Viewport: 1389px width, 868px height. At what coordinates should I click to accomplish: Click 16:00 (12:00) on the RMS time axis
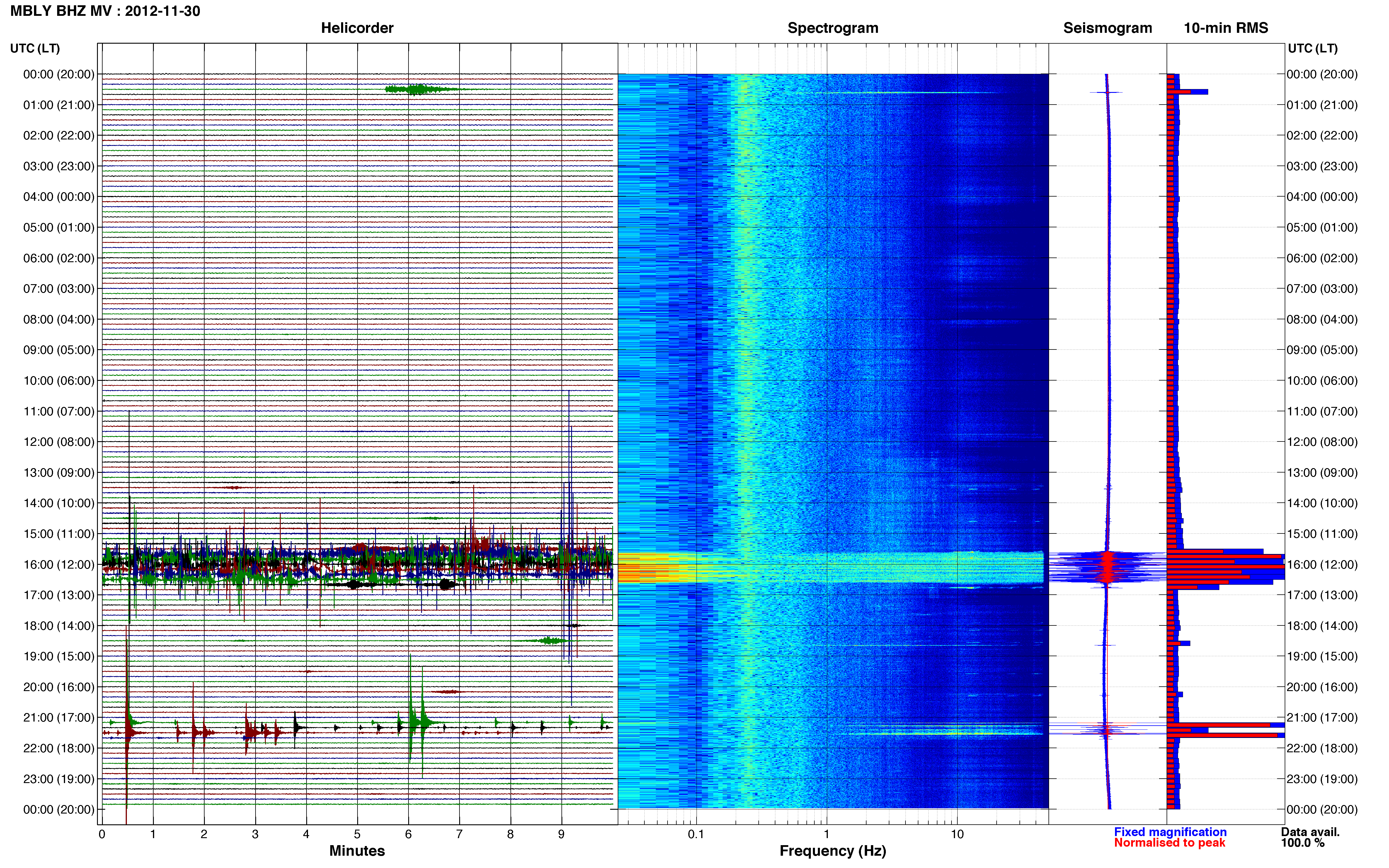click(x=1322, y=564)
